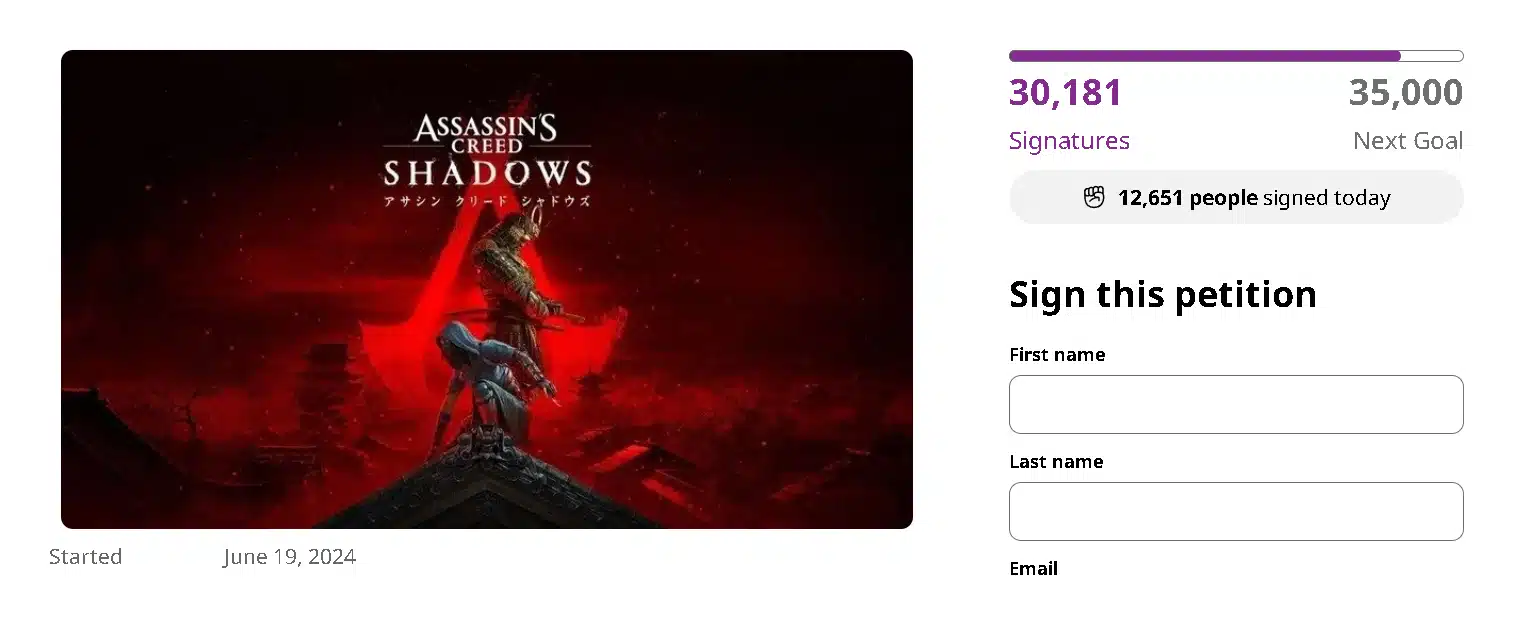
Task: Click the unfilled end of progress bar
Action: (1432, 56)
